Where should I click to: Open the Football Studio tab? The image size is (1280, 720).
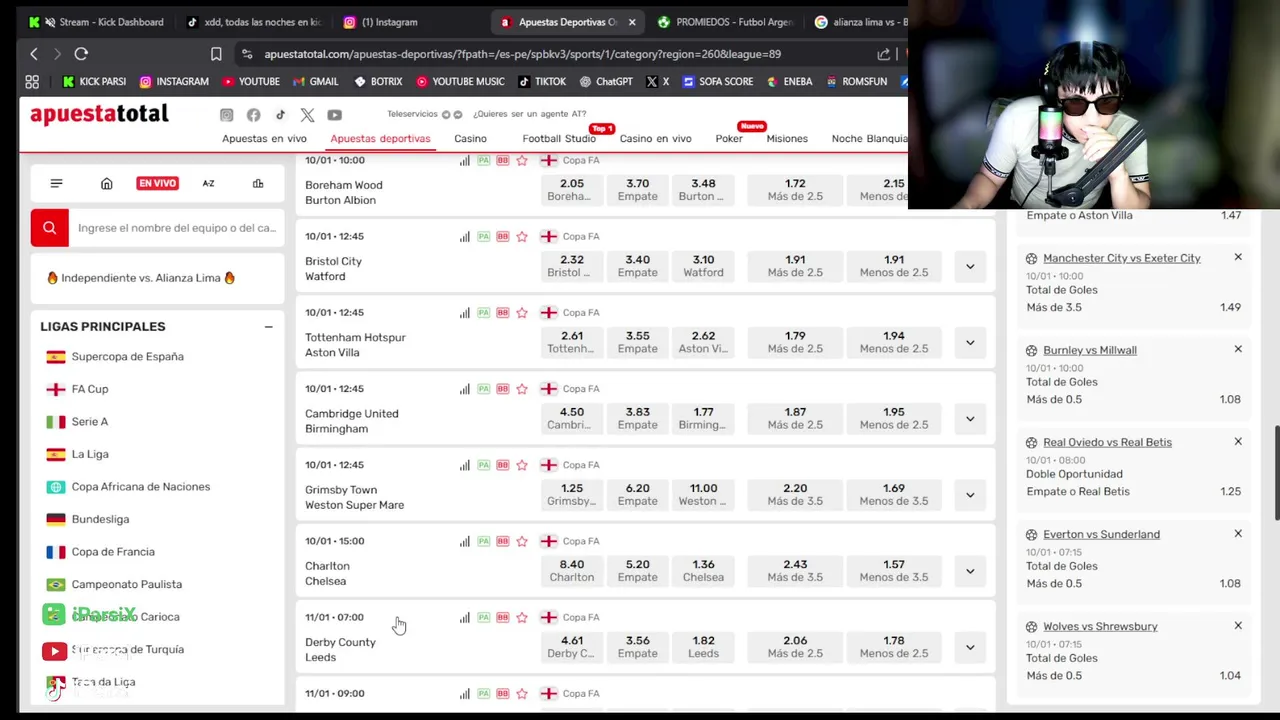click(559, 139)
